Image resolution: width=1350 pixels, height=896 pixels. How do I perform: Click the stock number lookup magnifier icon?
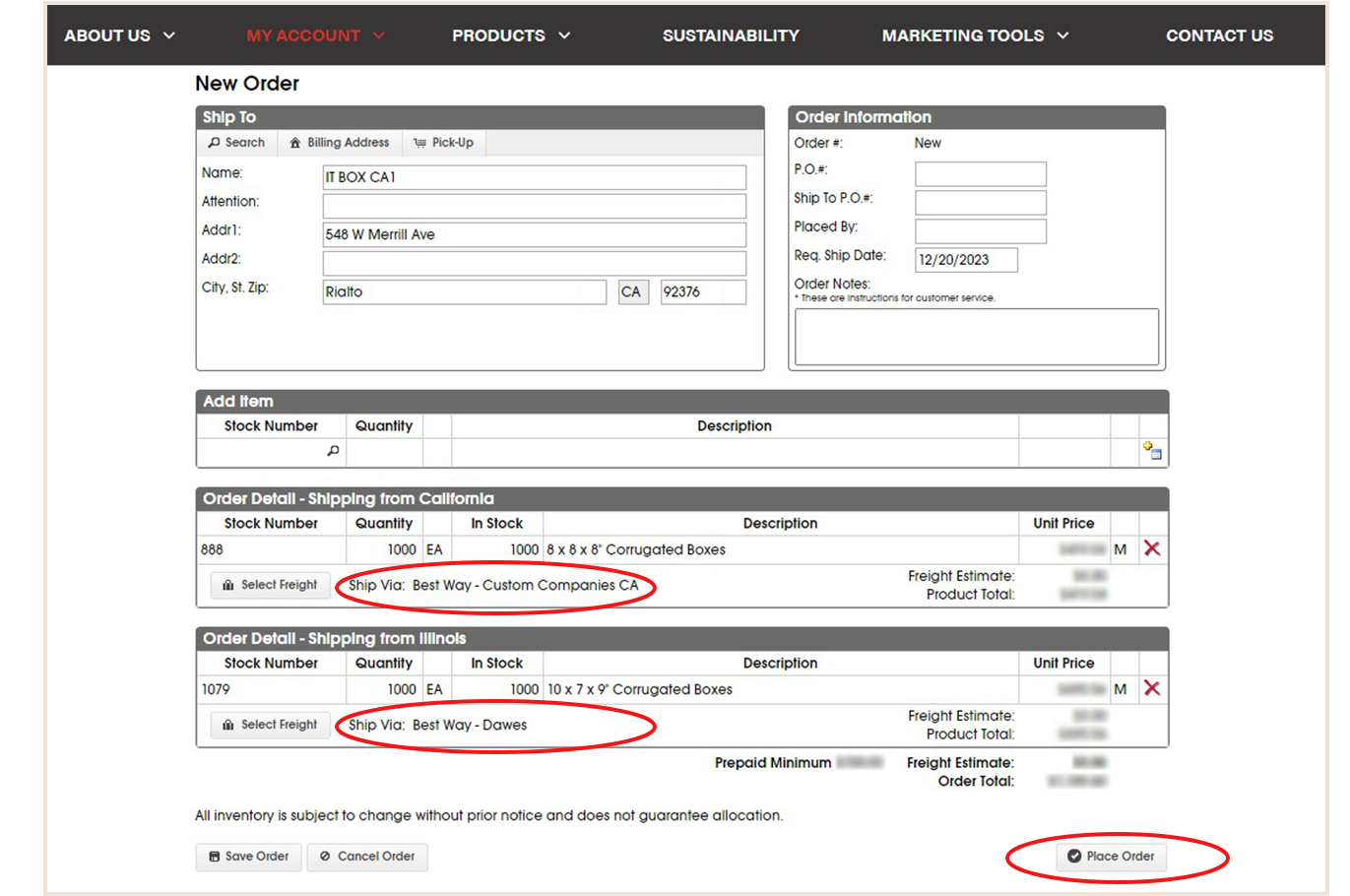point(333,451)
